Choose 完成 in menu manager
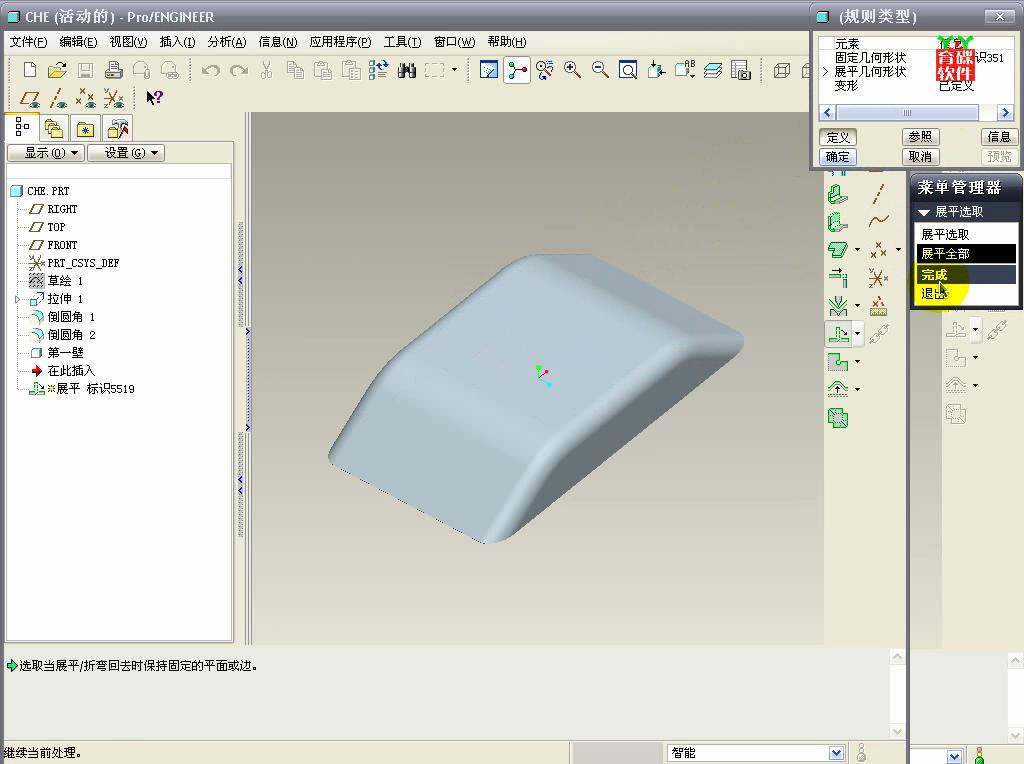This screenshot has height=764, width=1024. [x=966, y=275]
